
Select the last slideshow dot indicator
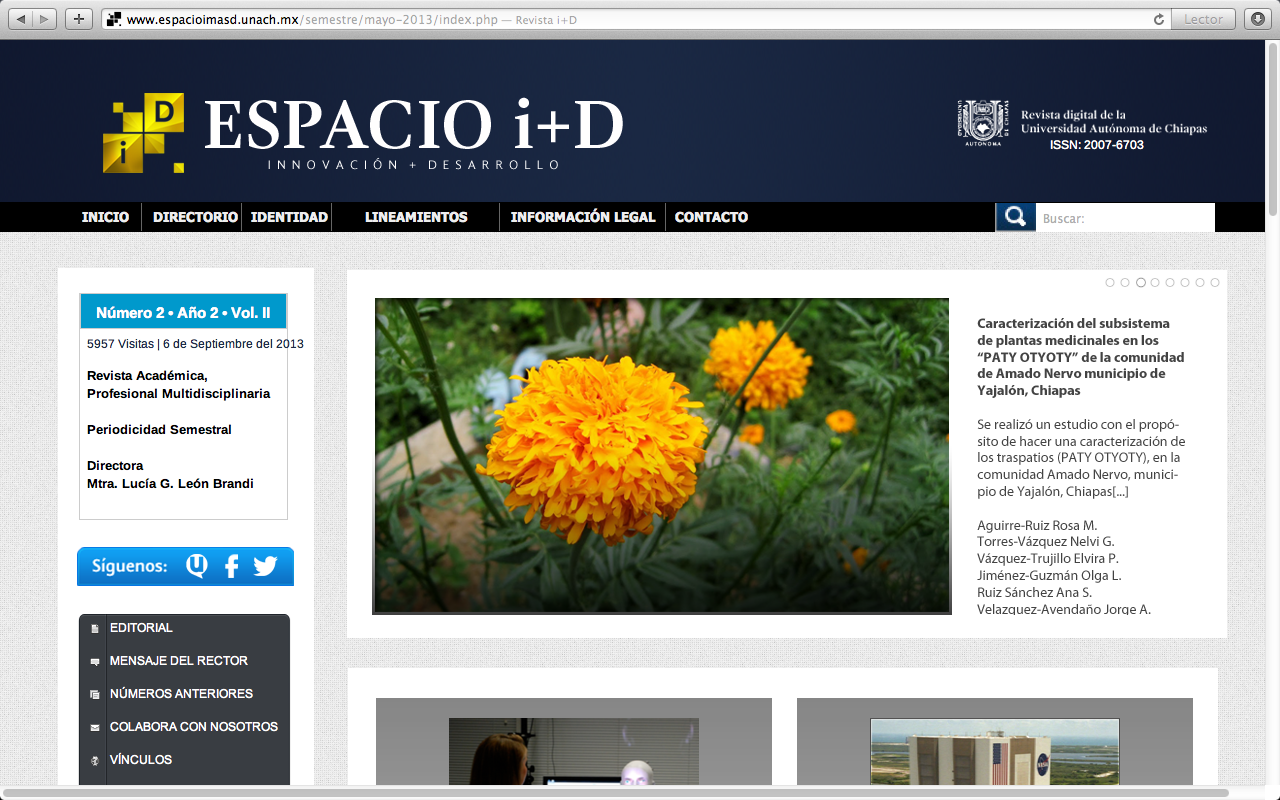1215,283
